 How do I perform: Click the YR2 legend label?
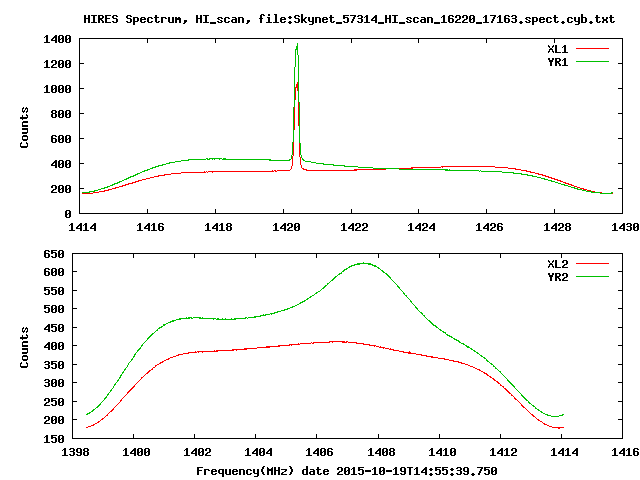point(558,277)
